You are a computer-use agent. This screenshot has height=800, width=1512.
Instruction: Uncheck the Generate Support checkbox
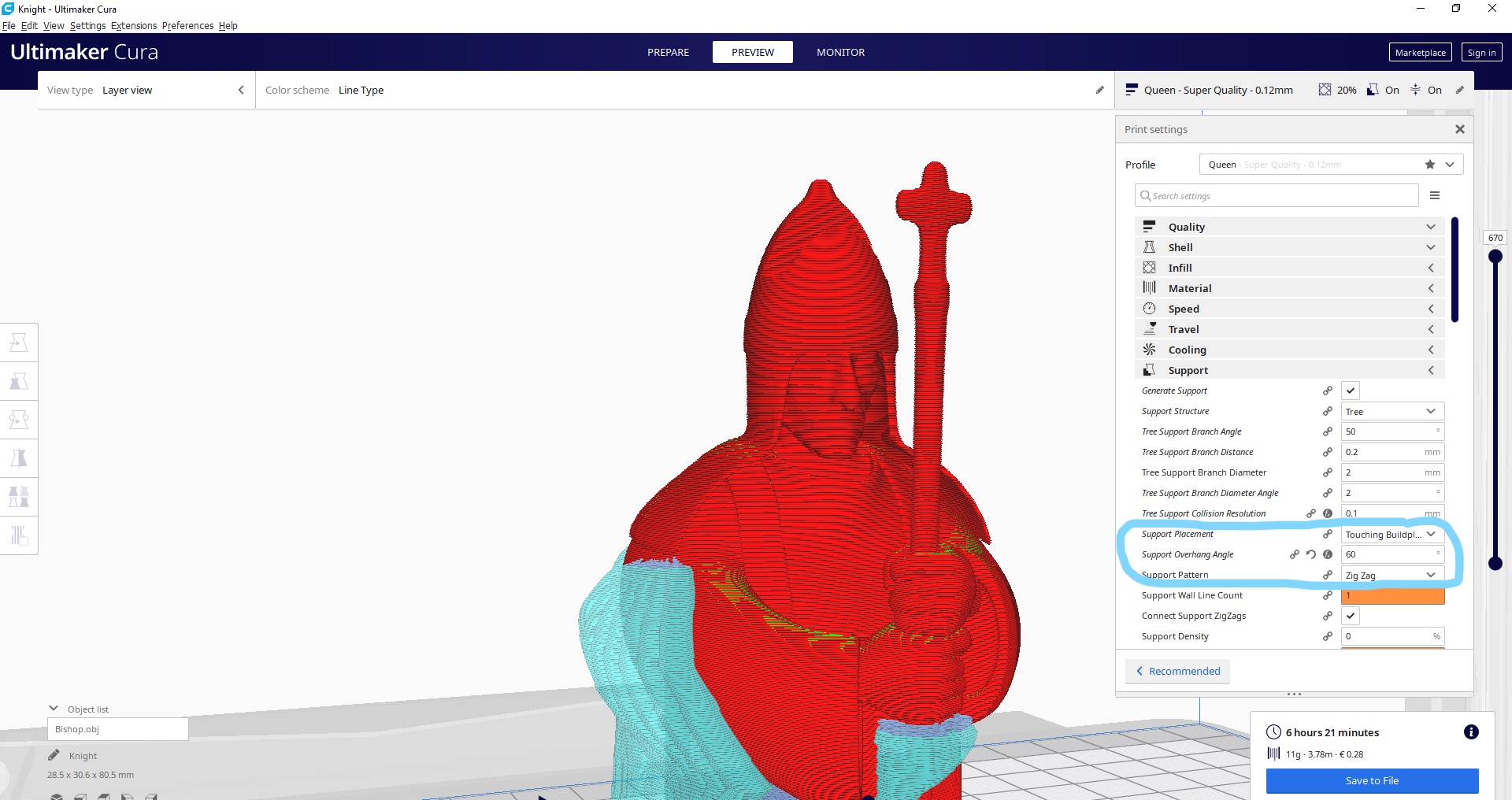[x=1351, y=391]
